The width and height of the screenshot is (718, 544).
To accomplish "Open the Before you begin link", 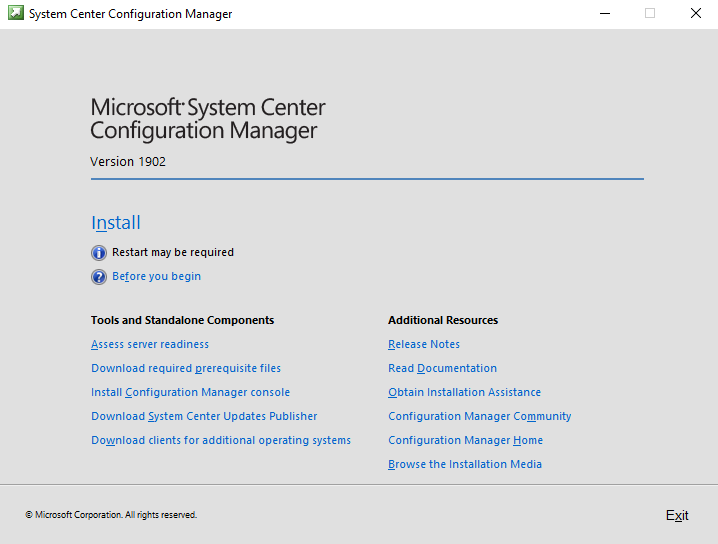I will [x=157, y=277].
